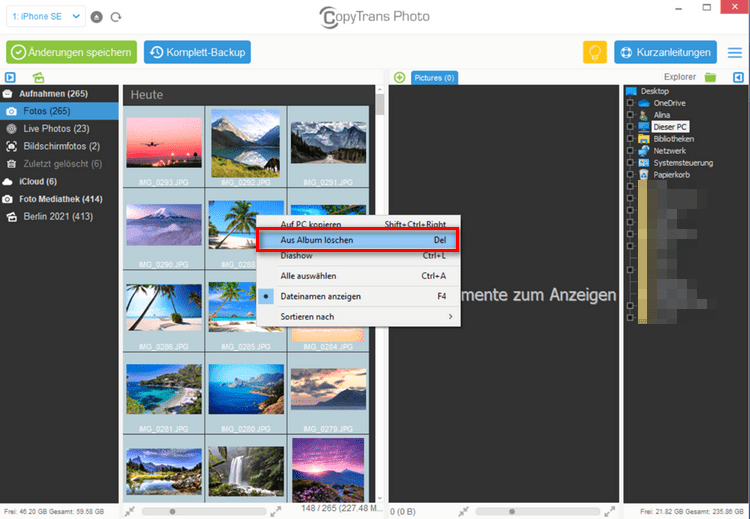Viewport: 750px width, 519px height.
Task: Click enlarge thumbnails icon in PC pane
Action: pyautogui.click(x=609, y=511)
